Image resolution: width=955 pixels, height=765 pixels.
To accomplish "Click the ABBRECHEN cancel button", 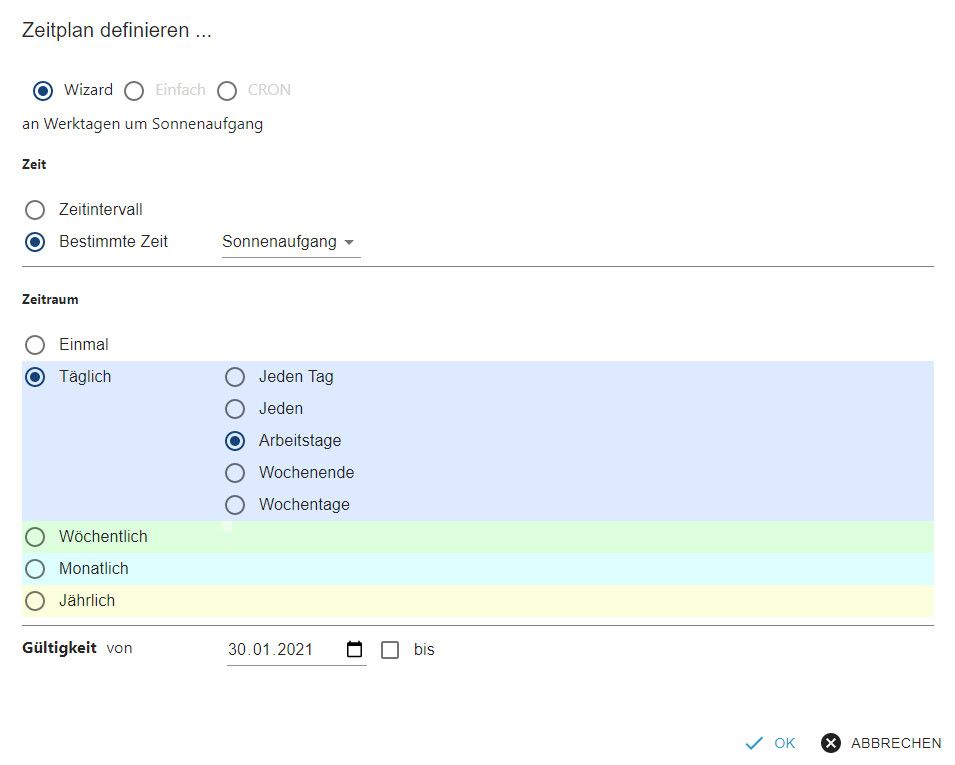I will point(881,743).
